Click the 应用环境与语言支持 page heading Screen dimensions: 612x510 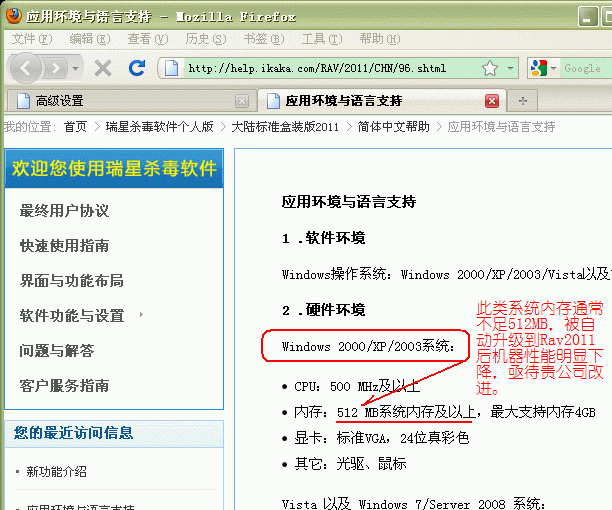tap(349, 202)
